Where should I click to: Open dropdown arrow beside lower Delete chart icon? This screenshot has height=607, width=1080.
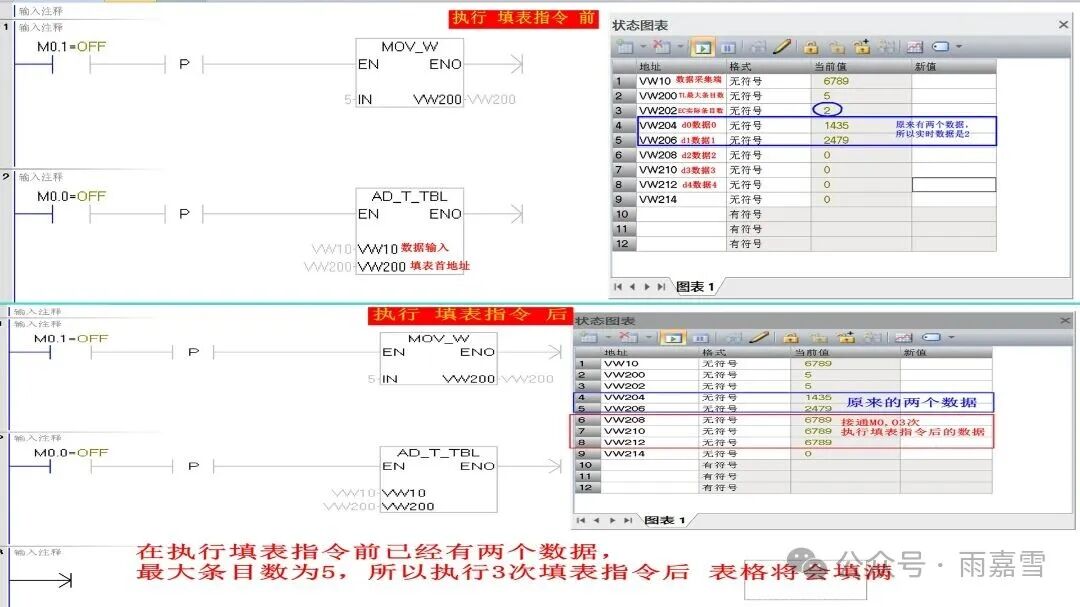pyautogui.click(x=648, y=338)
